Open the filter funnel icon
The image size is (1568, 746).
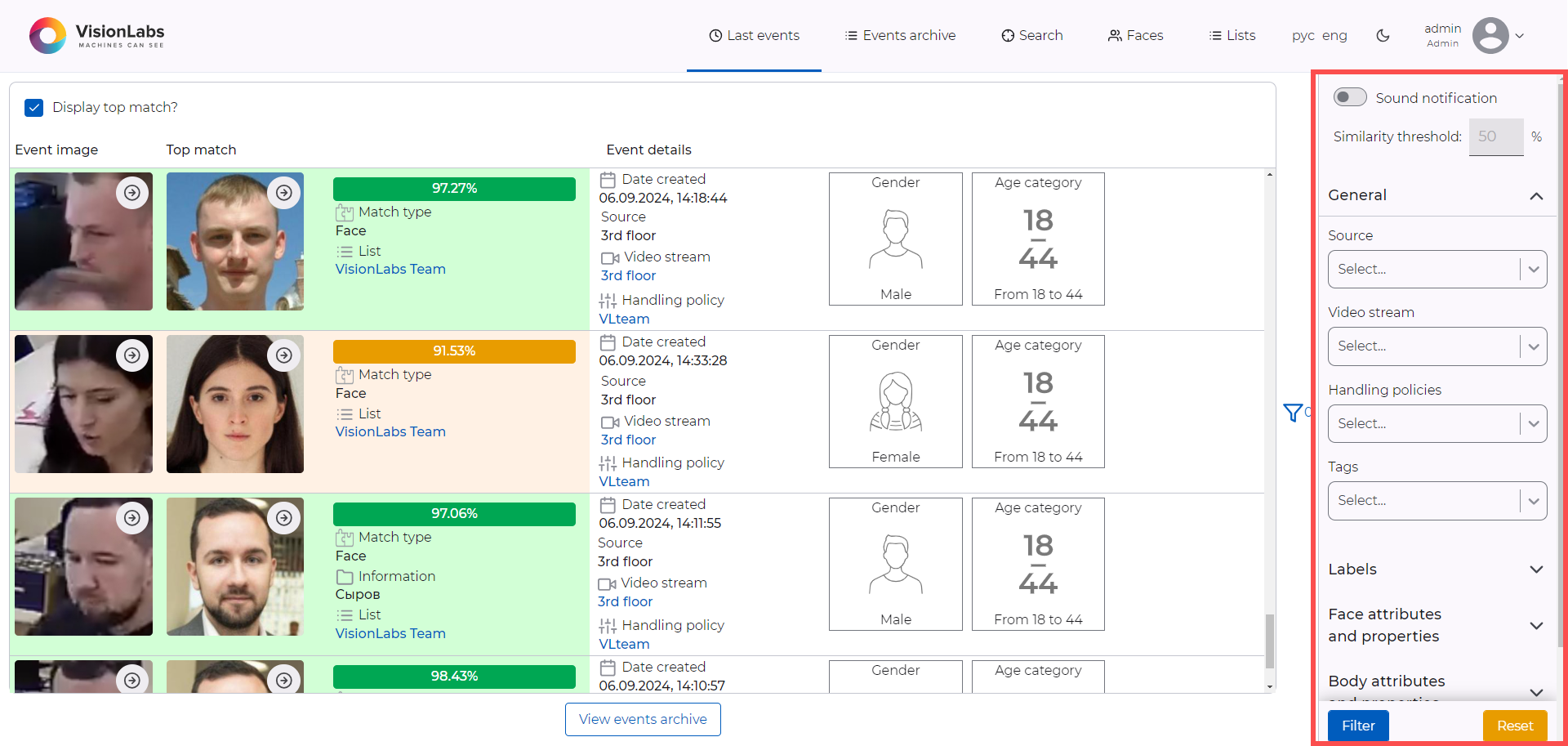point(1293,413)
